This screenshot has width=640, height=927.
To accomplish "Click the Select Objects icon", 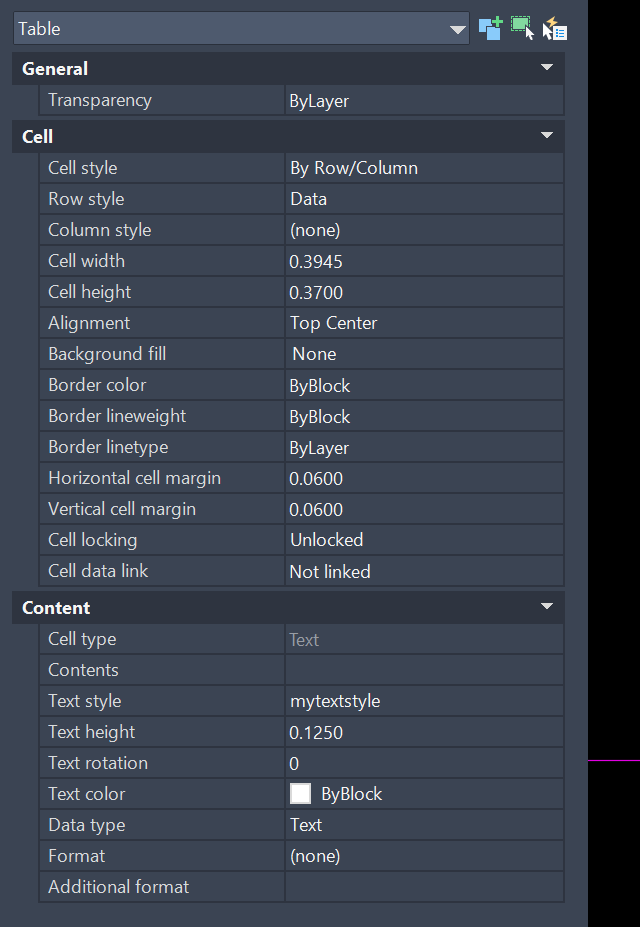I will 523,28.
